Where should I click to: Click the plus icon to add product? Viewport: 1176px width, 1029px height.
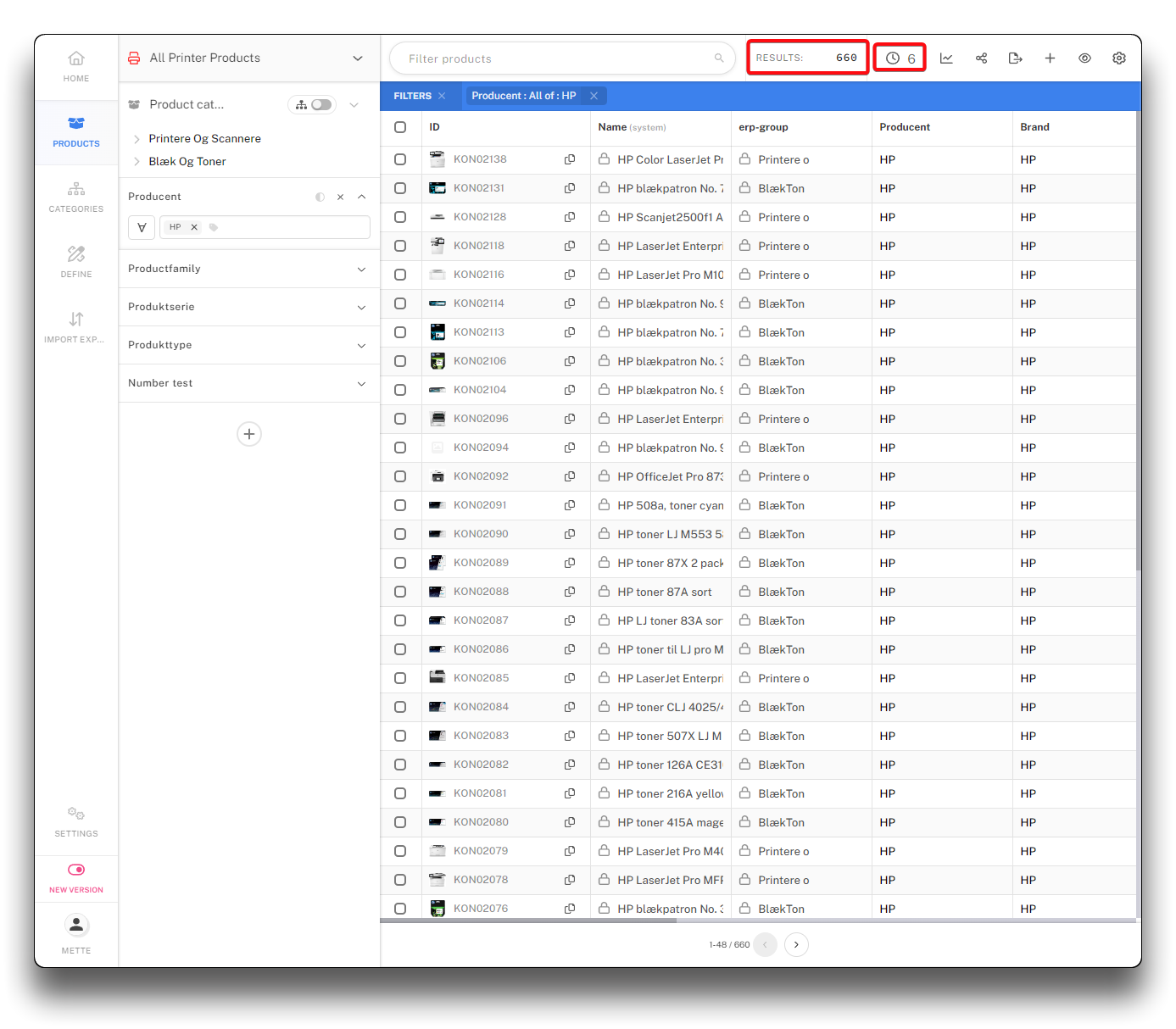coord(1050,58)
